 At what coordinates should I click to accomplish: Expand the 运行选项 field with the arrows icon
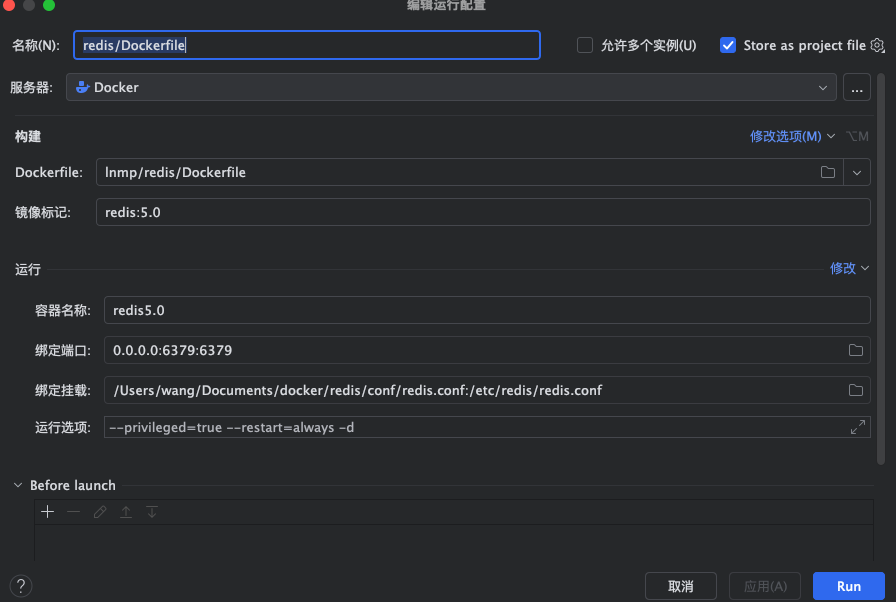point(858,426)
